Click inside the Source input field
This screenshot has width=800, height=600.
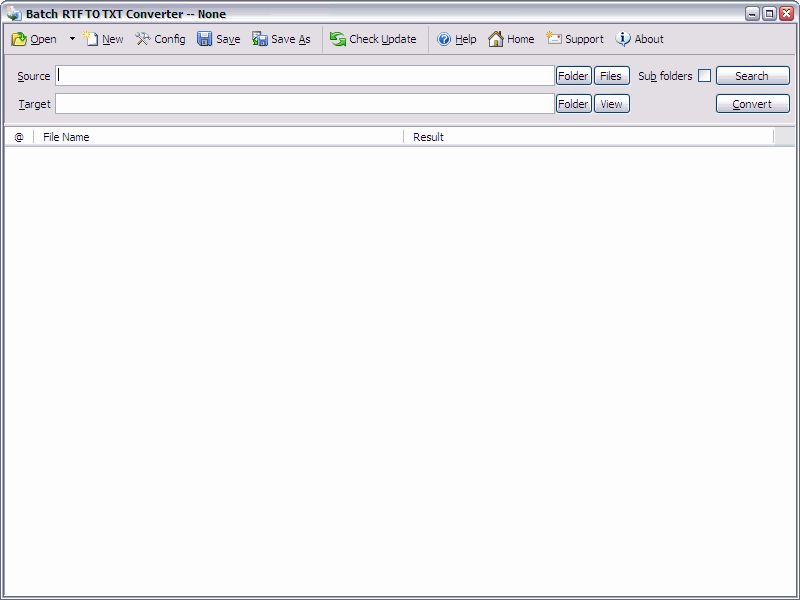pyautogui.click(x=300, y=75)
